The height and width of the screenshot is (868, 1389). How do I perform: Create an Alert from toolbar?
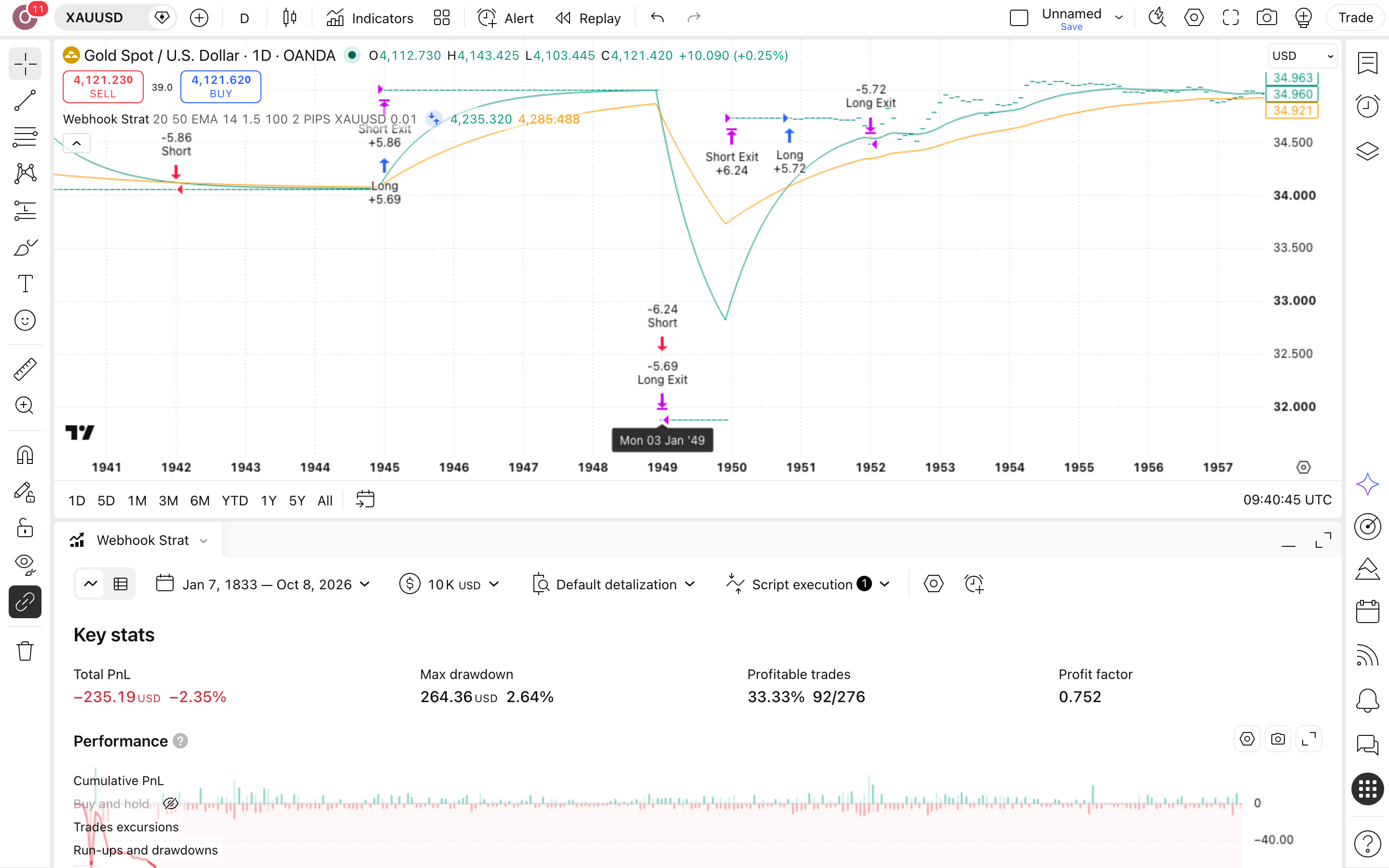[x=505, y=18]
